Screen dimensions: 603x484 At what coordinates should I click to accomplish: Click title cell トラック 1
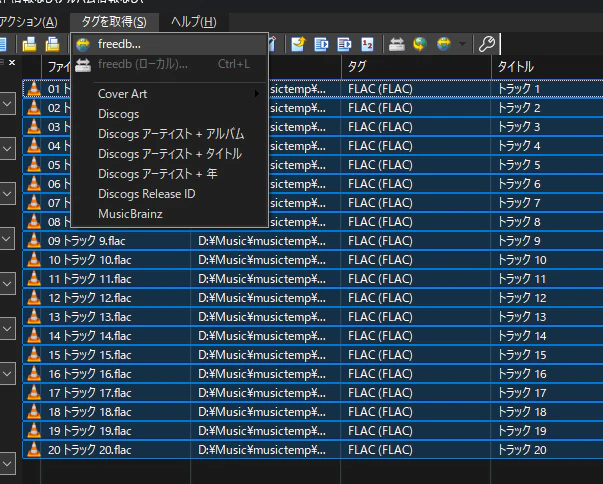click(547, 89)
